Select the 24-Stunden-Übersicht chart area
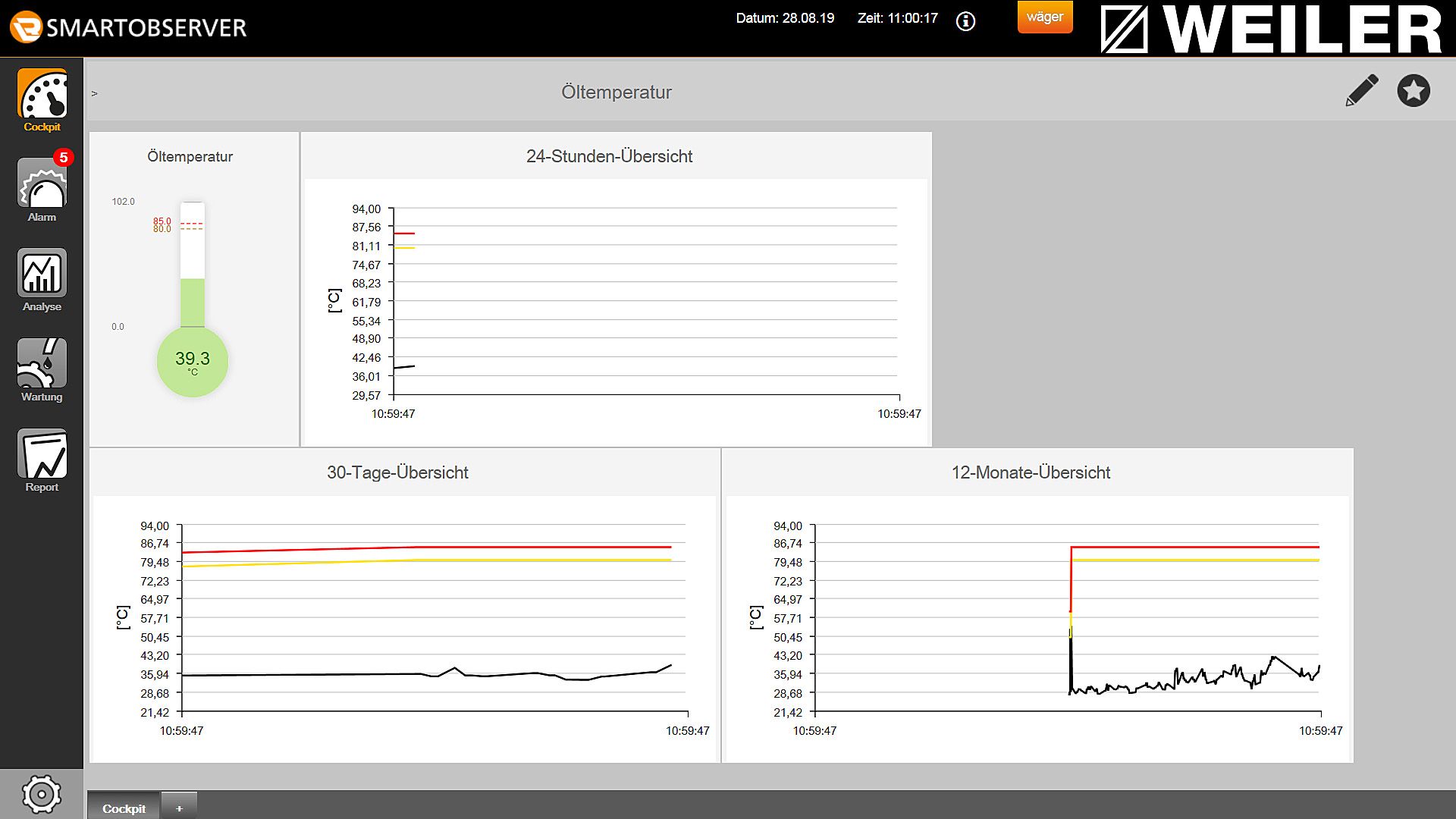Image resolution: width=1456 pixels, height=819 pixels. coord(645,303)
